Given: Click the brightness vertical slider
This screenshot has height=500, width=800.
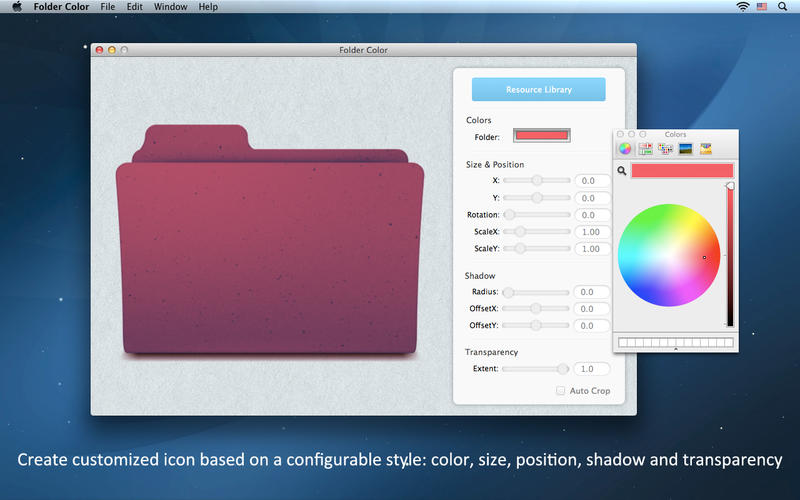Looking at the screenshot, I should tap(730, 255).
